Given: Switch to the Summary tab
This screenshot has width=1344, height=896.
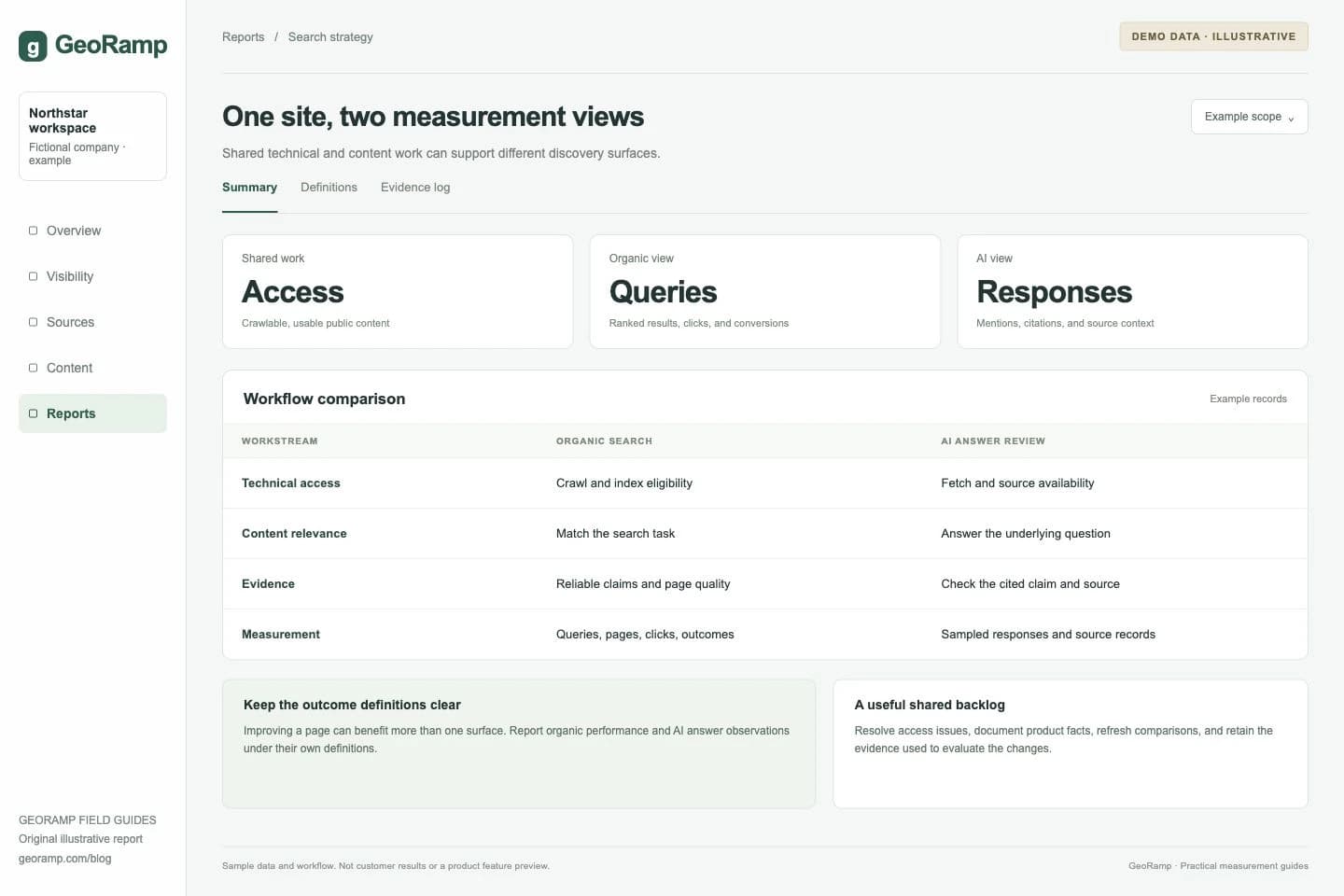Looking at the screenshot, I should coord(249,188).
